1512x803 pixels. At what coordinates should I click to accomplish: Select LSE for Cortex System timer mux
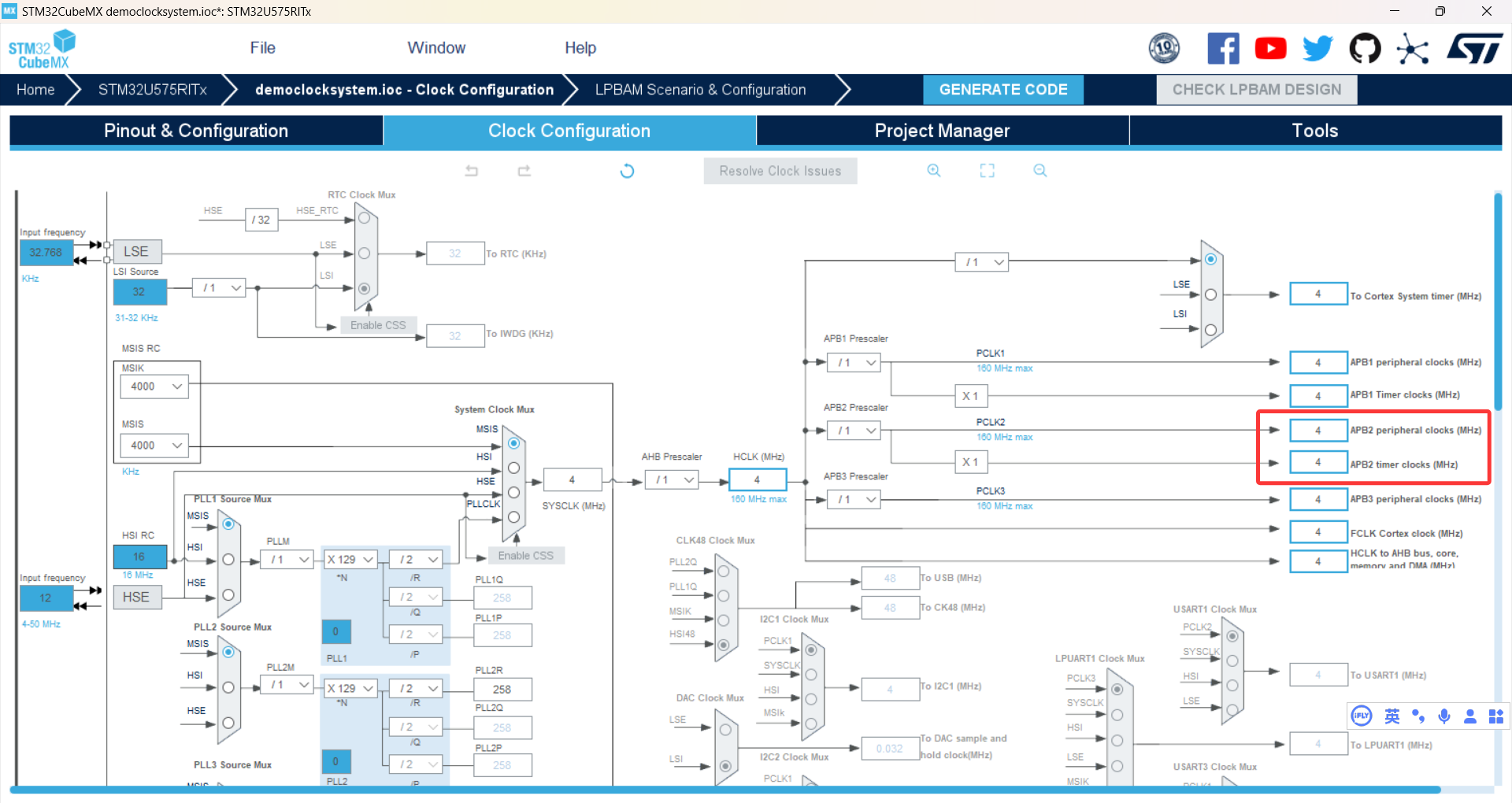[1210, 294]
